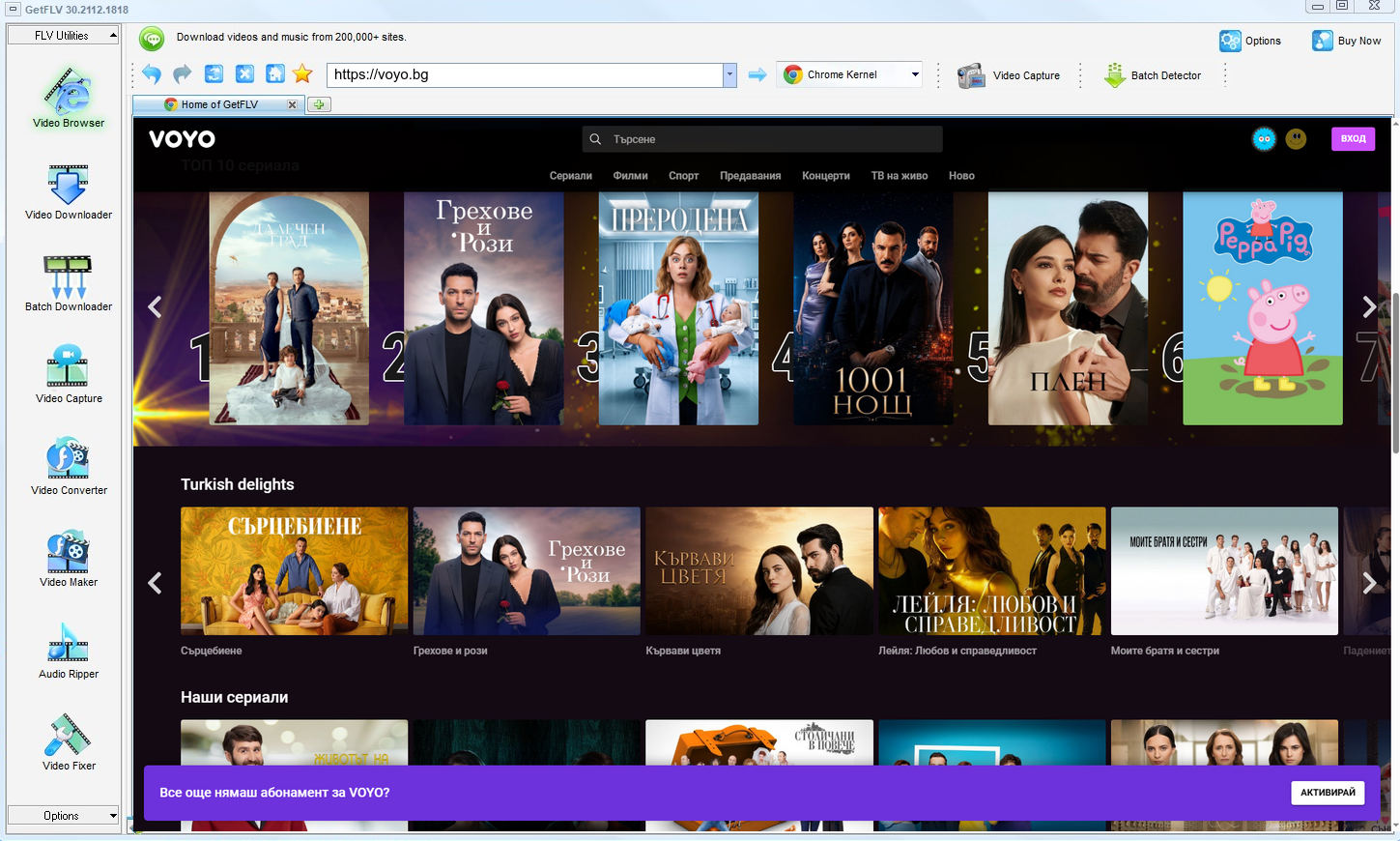Image resolution: width=1400 pixels, height=841 pixels.
Task: Show previous Top 10 series
Action: click(x=155, y=307)
